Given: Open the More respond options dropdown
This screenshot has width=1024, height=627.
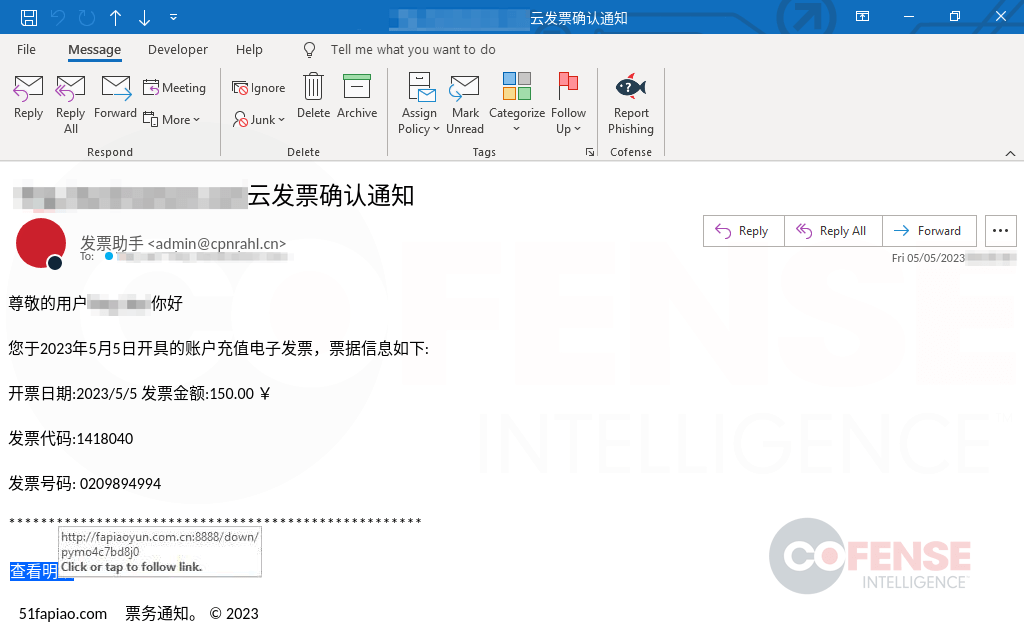Looking at the screenshot, I should click(x=174, y=119).
